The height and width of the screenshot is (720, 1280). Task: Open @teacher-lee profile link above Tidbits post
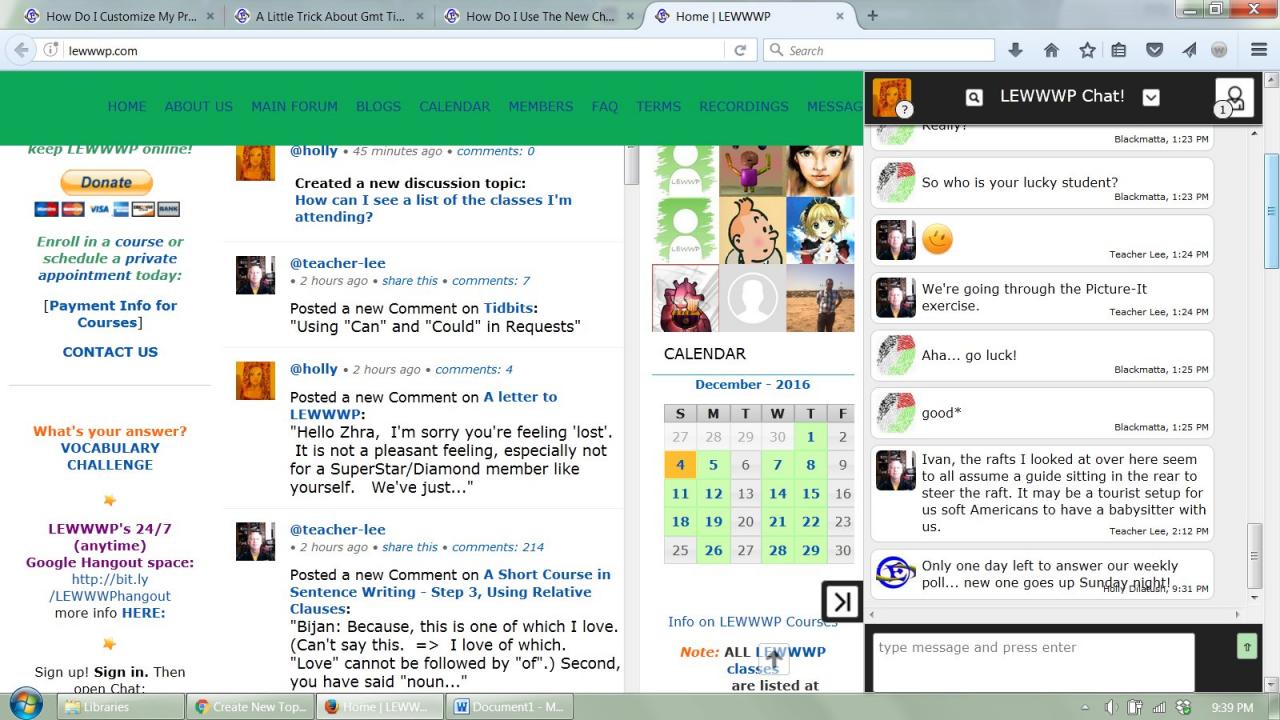338,263
